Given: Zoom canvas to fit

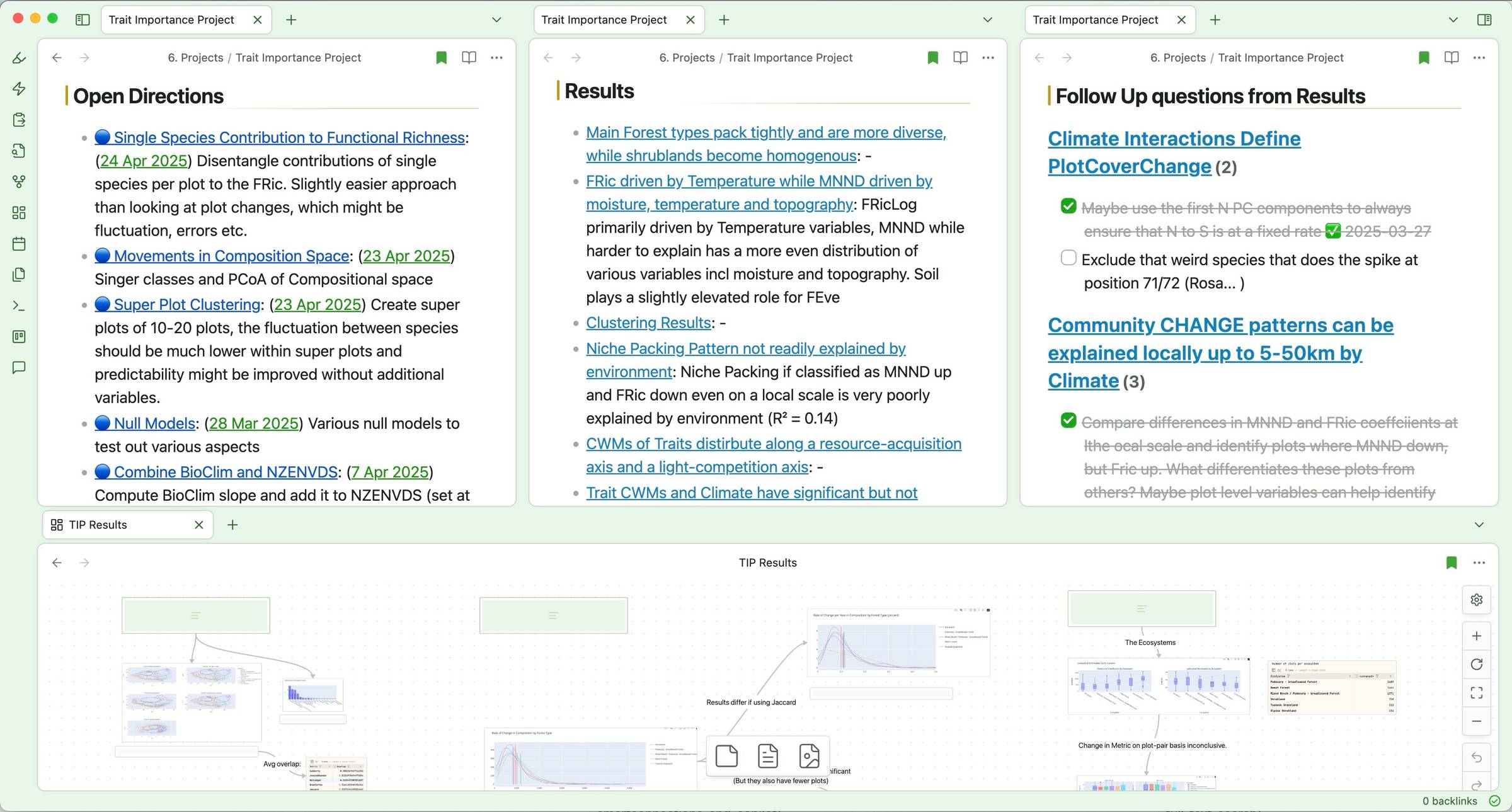Looking at the screenshot, I should click(x=1476, y=693).
